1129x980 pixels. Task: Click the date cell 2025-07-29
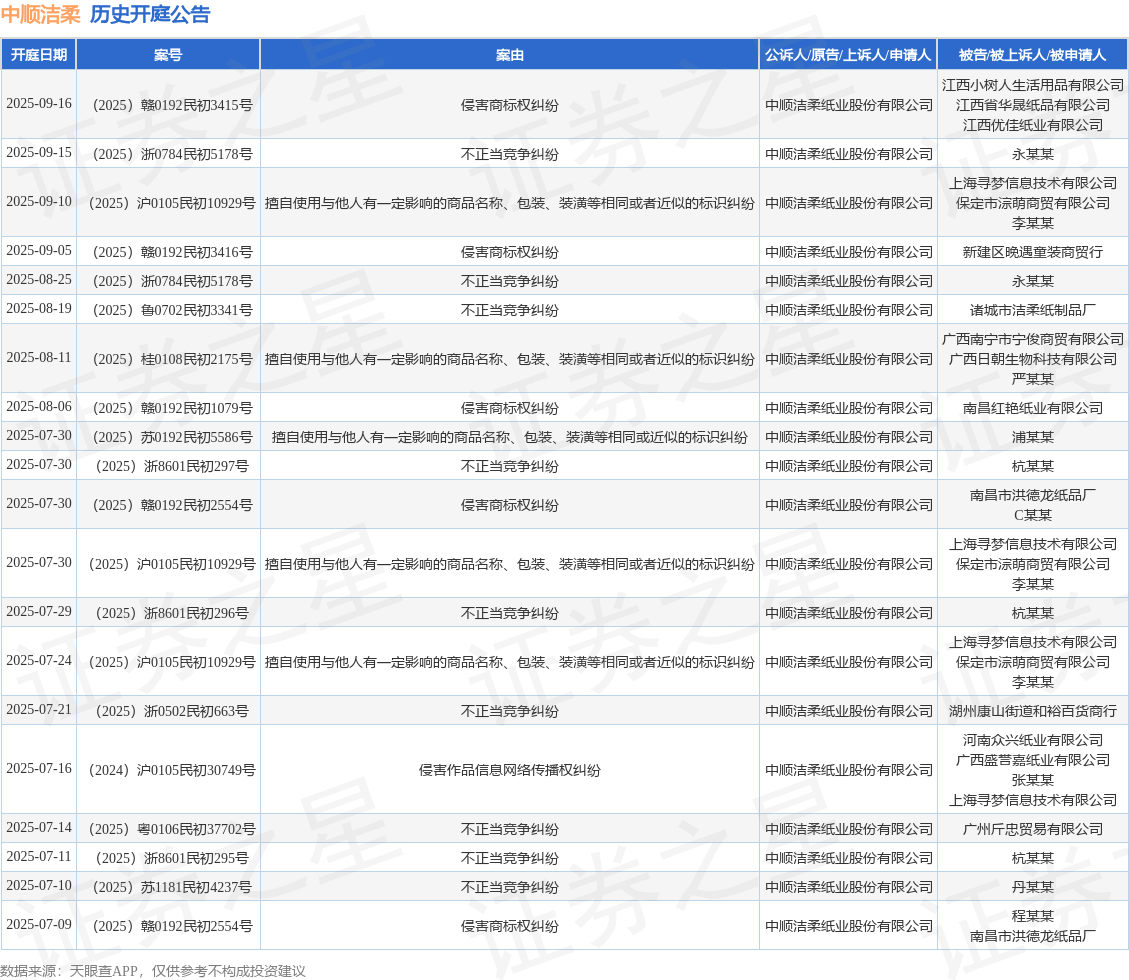point(39,611)
